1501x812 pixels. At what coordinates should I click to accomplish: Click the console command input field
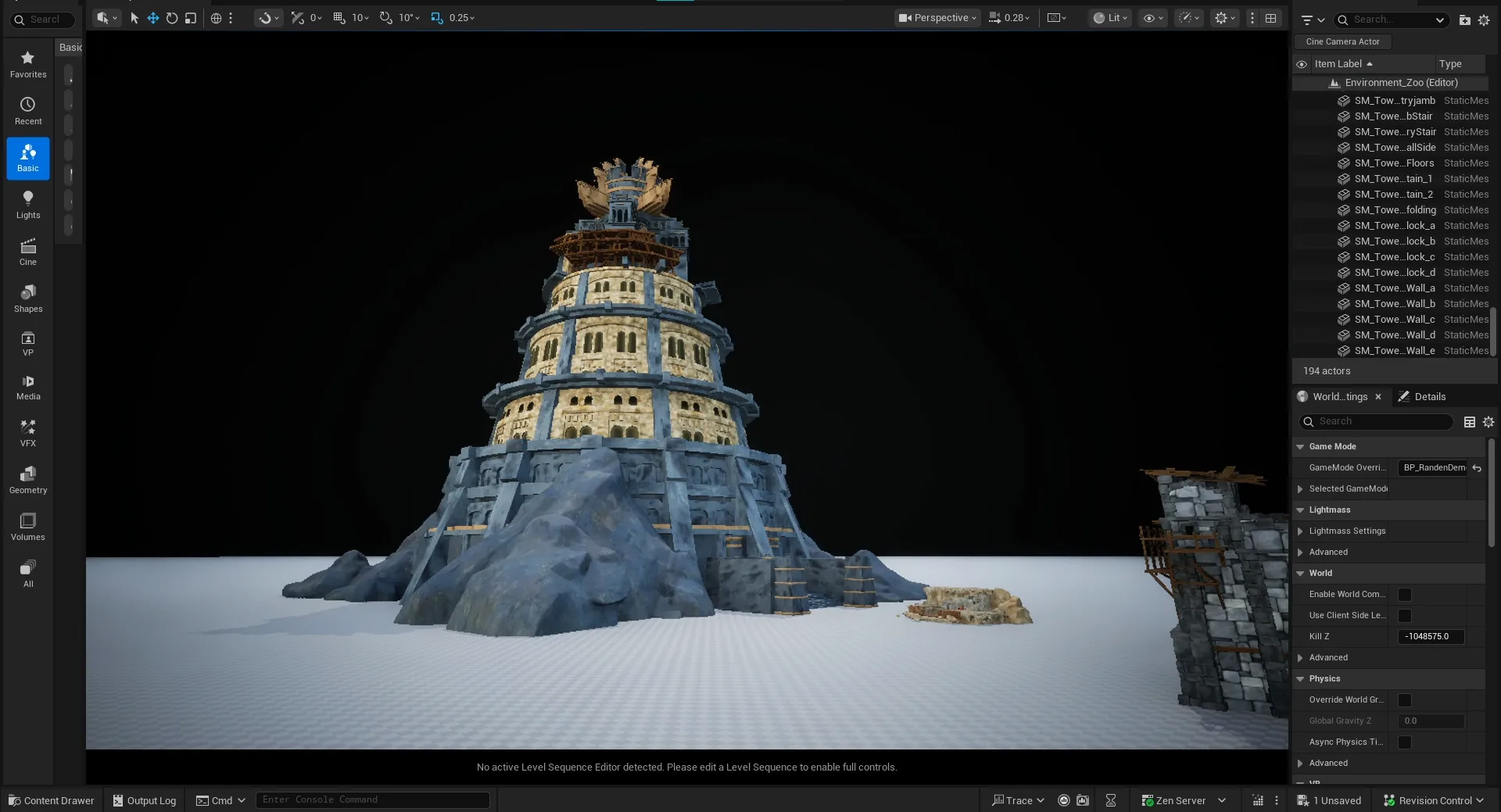(x=373, y=800)
